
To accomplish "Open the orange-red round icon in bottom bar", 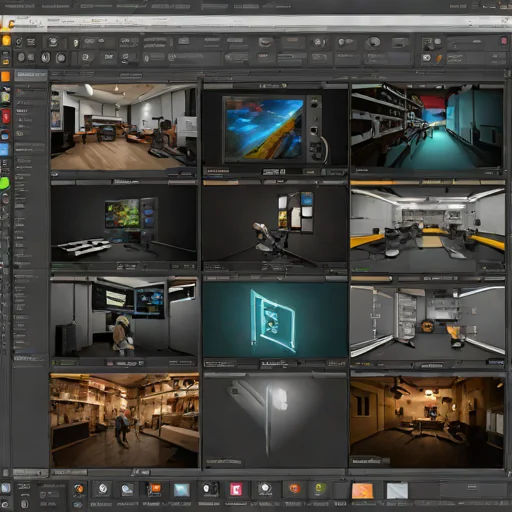I will (x=294, y=489).
